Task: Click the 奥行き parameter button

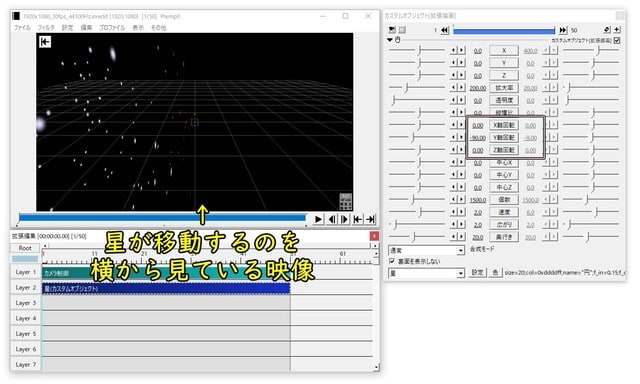Action: pos(504,237)
